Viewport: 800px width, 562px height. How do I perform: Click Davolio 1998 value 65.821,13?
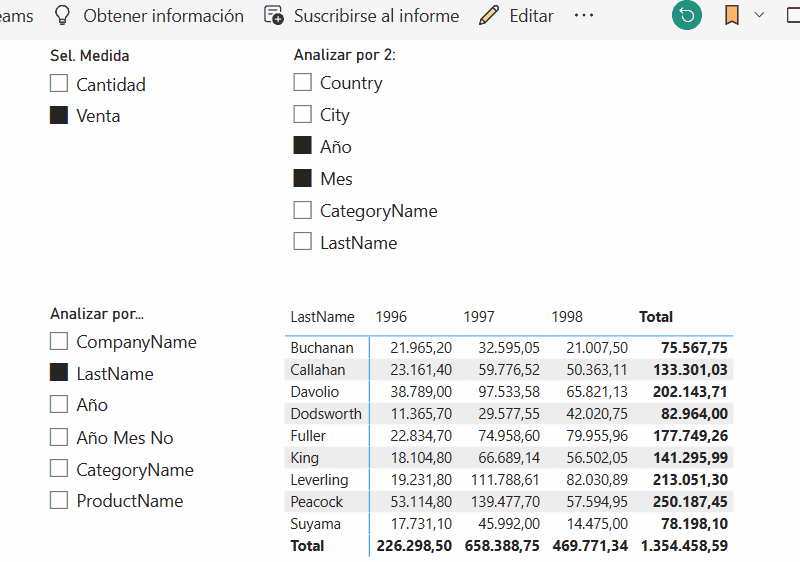597,392
